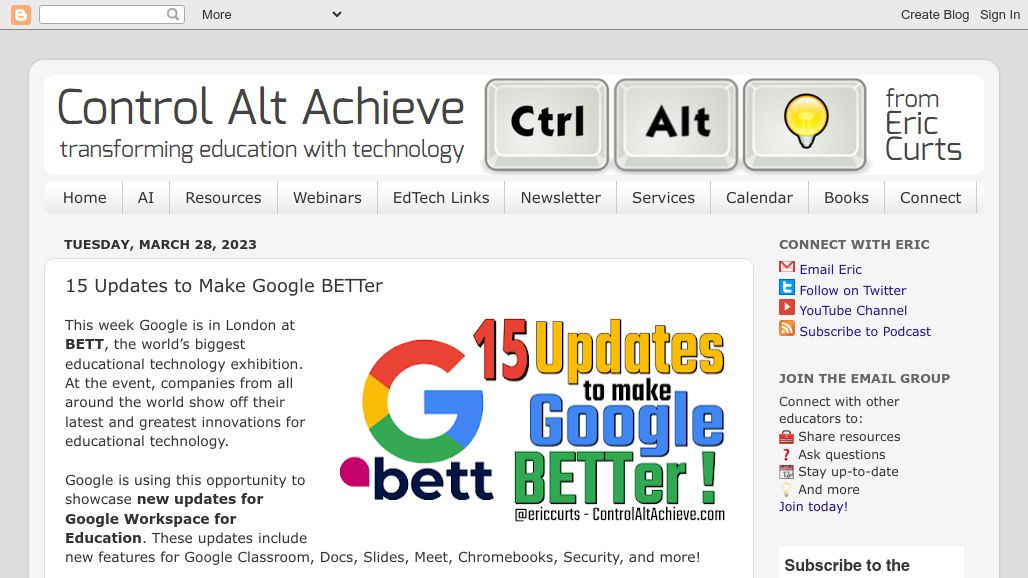Click the orange RSS feed icon

pos(787,328)
